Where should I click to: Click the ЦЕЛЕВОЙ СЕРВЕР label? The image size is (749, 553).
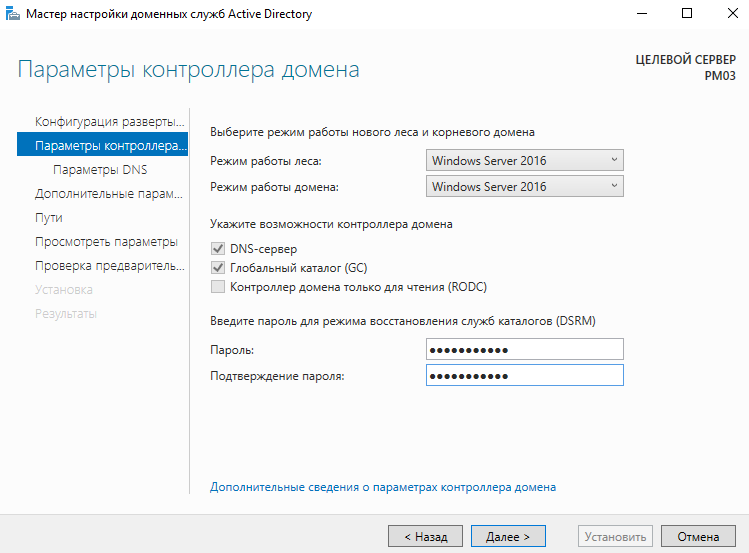[685, 60]
